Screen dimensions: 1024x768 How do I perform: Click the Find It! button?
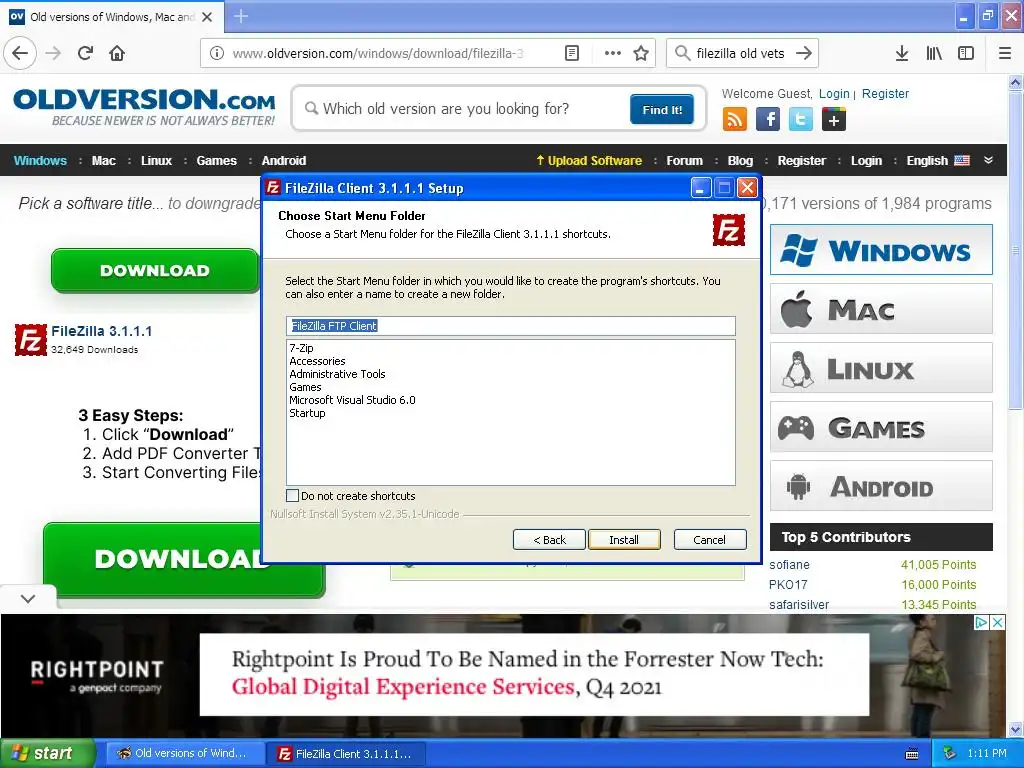tap(662, 109)
